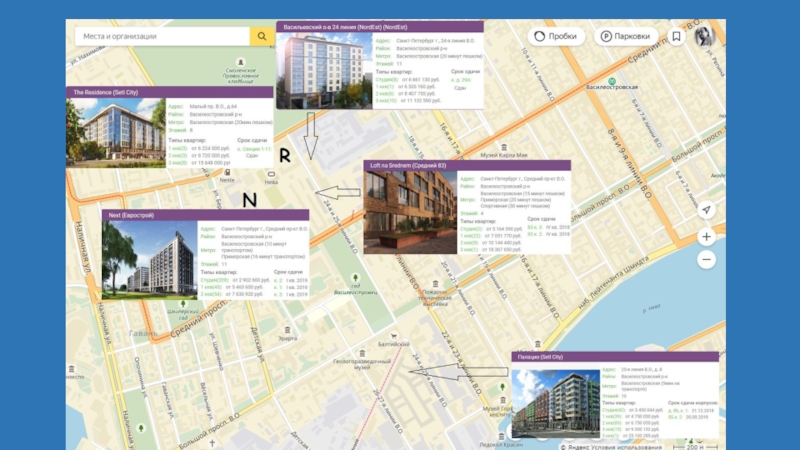Select the Эрарта museum icon
Image resolution: width=800 pixels, height=450 pixels.
287,330
